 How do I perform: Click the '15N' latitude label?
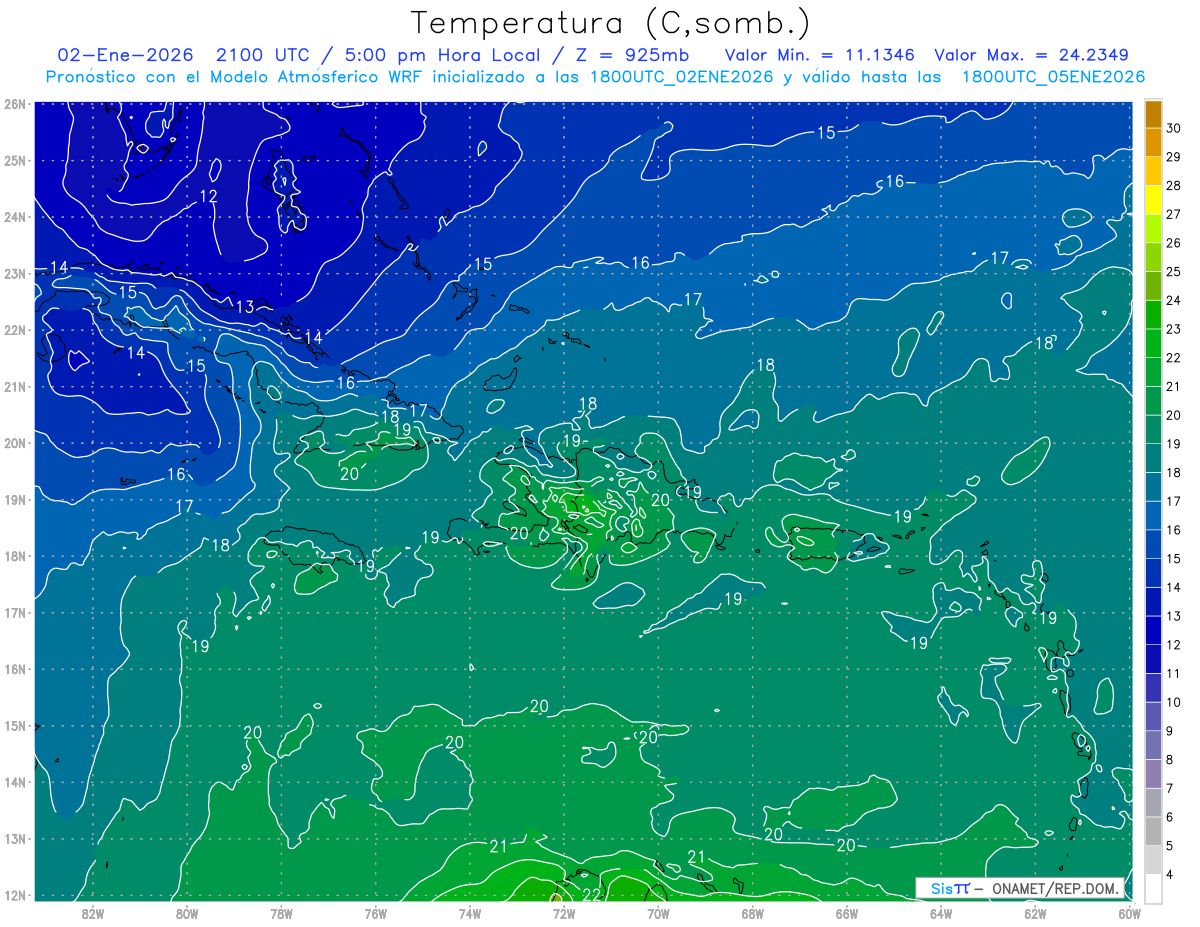tap(15, 726)
